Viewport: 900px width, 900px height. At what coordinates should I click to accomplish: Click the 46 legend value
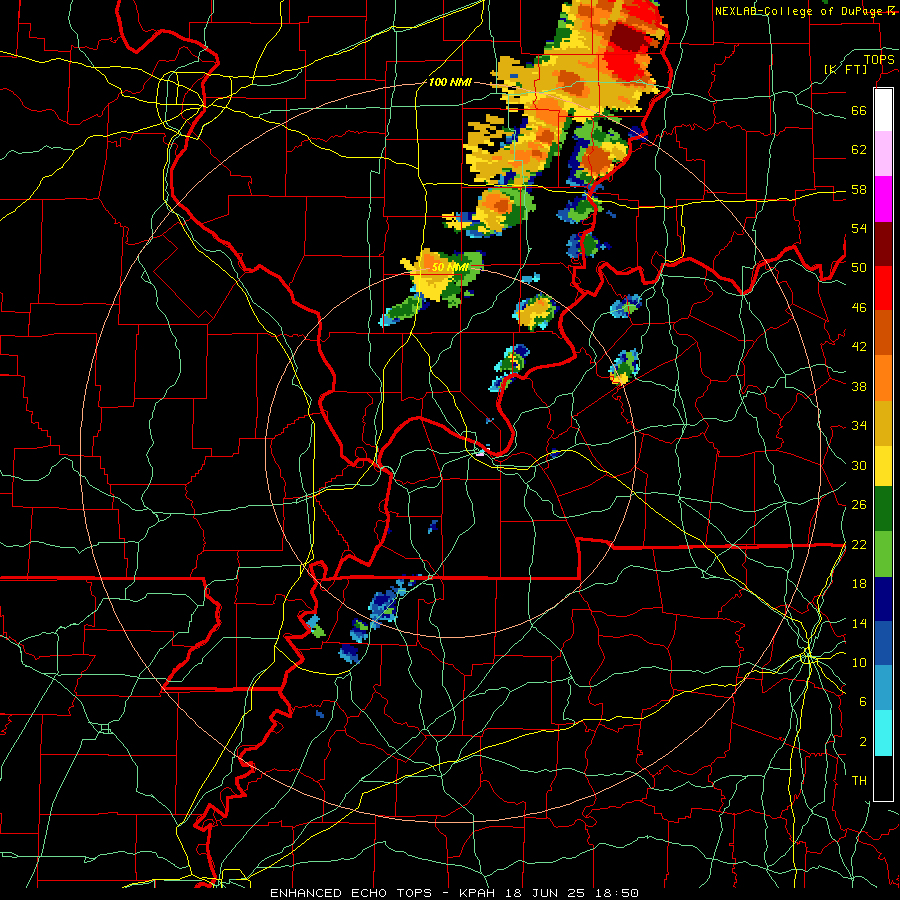pos(859,308)
